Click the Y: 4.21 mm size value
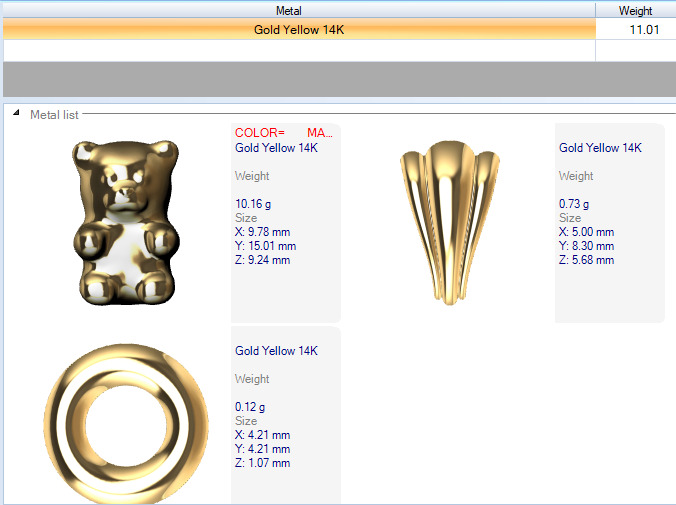 [x=263, y=449]
